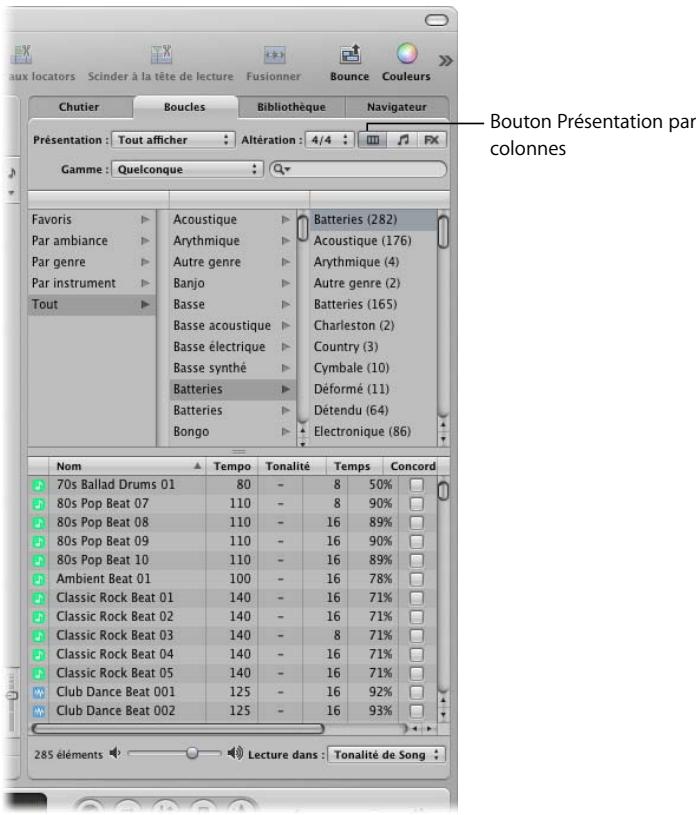Check Concord box for Club Dance Beat 002
This screenshot has width=698, height=815.
[416, 711]
